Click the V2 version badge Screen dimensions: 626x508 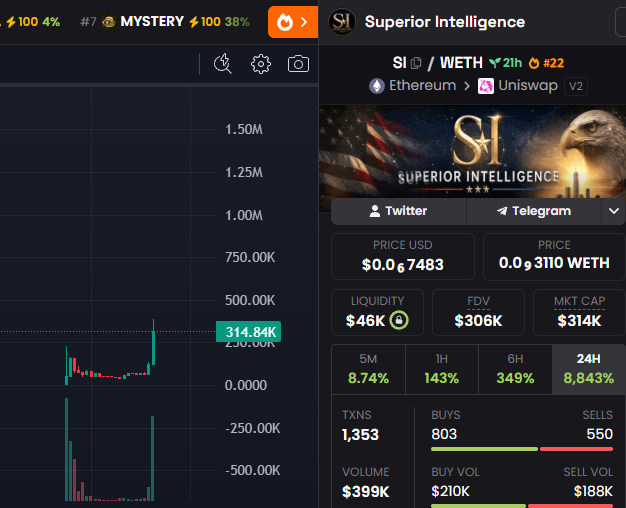[x=576, y=86]
